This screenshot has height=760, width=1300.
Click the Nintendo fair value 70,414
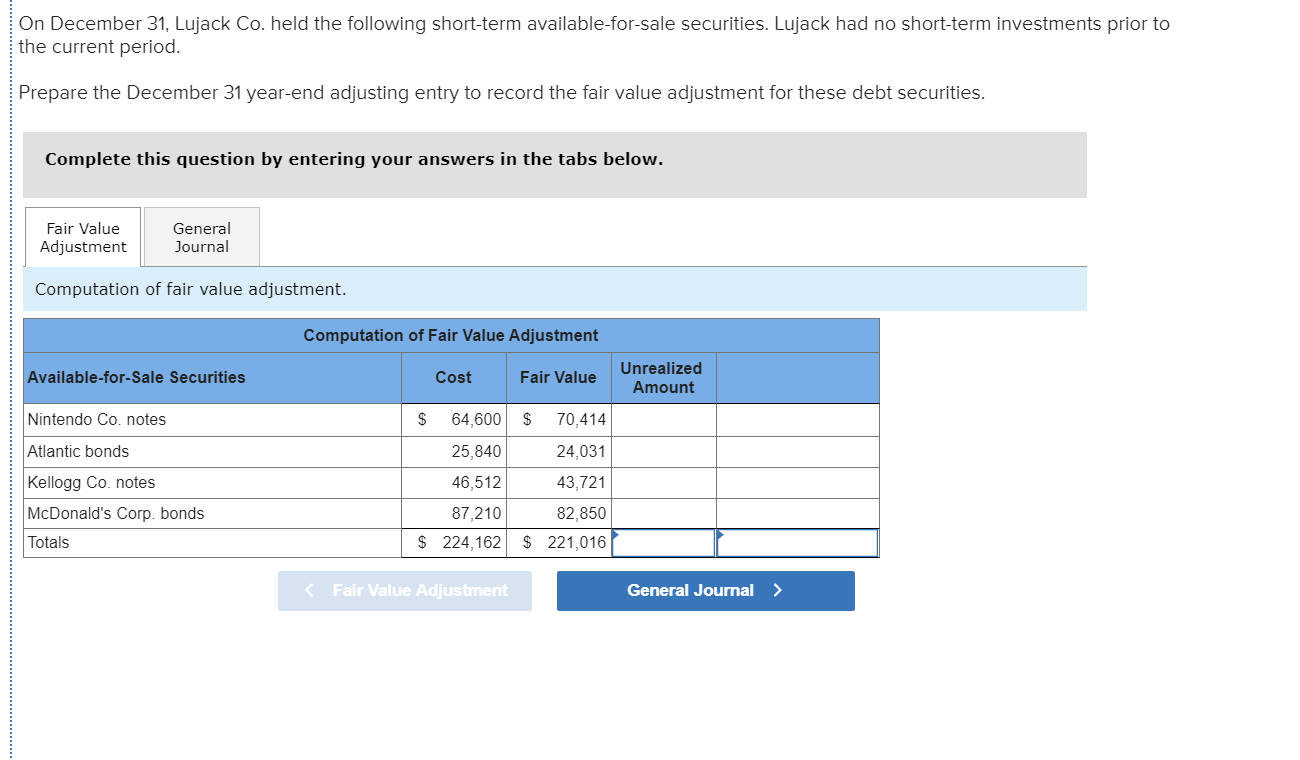[x=581, y=420]
